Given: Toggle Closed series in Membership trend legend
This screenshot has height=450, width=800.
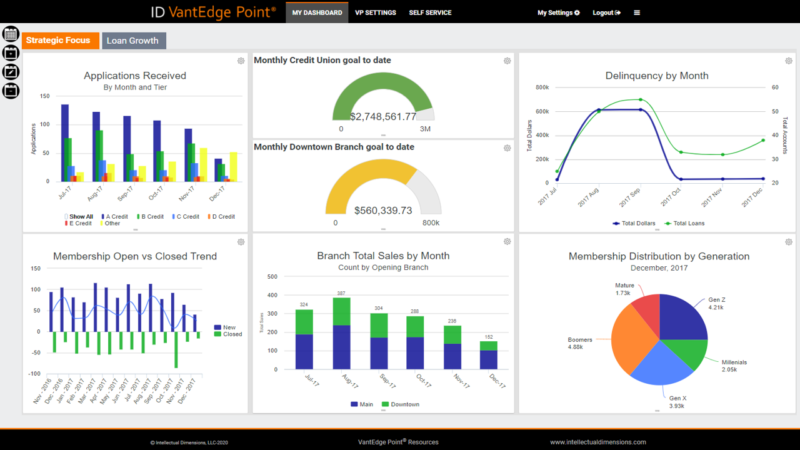Looking at the screenshot, I should click(x=228, y=334).
